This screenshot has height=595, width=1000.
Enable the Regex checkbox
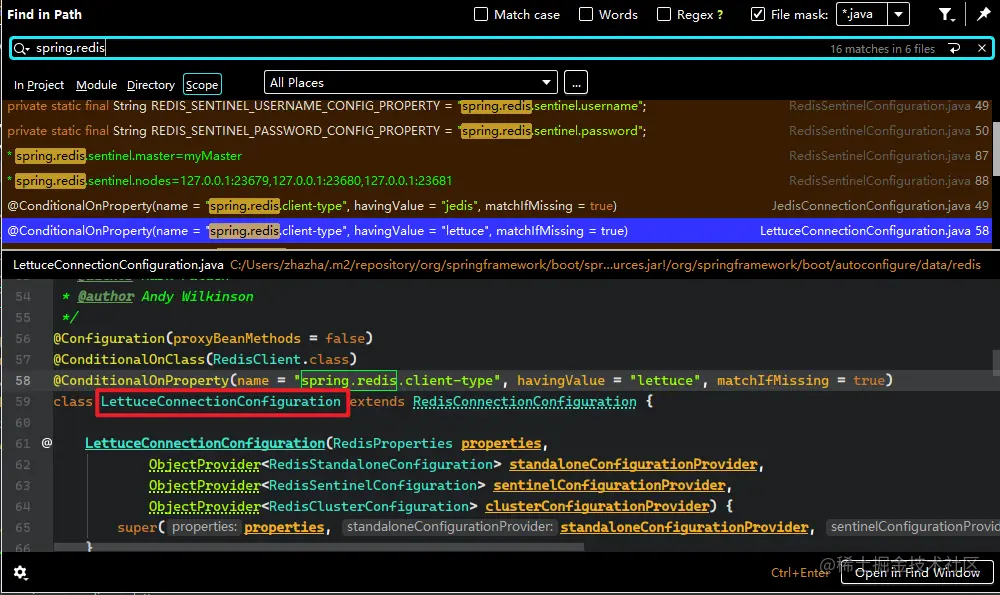(664, 14)
